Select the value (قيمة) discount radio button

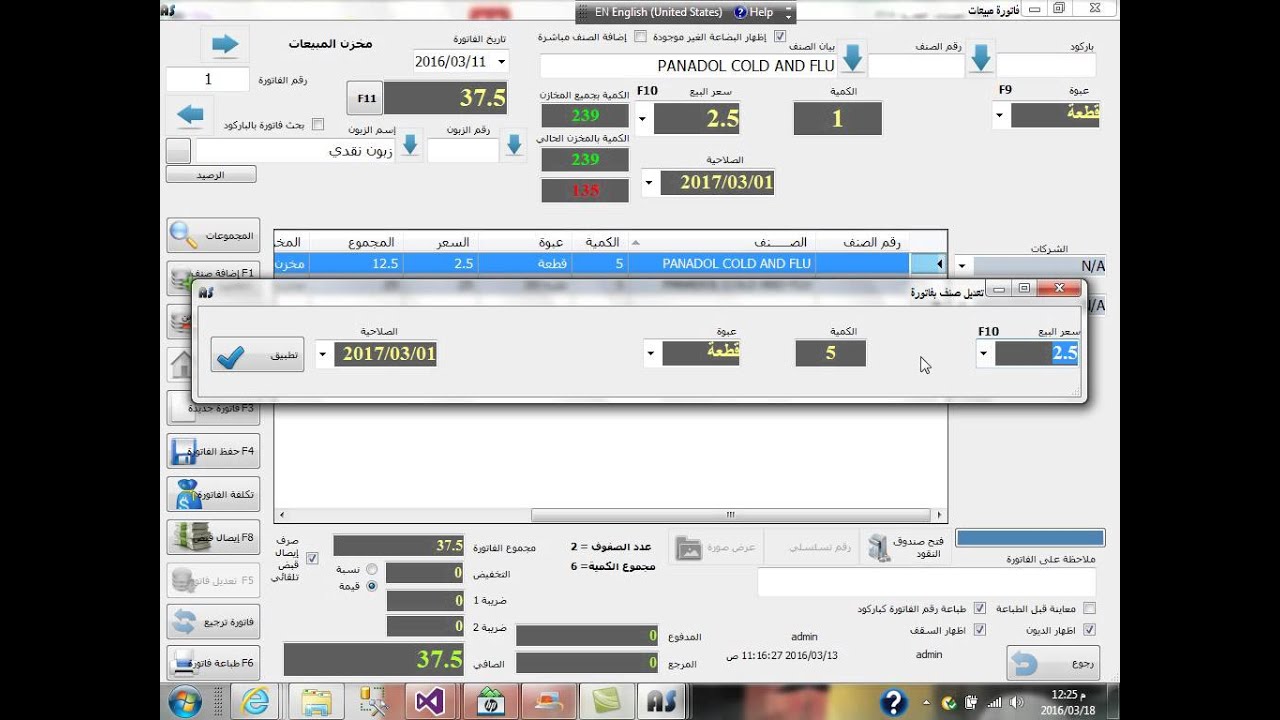point(372,586)
